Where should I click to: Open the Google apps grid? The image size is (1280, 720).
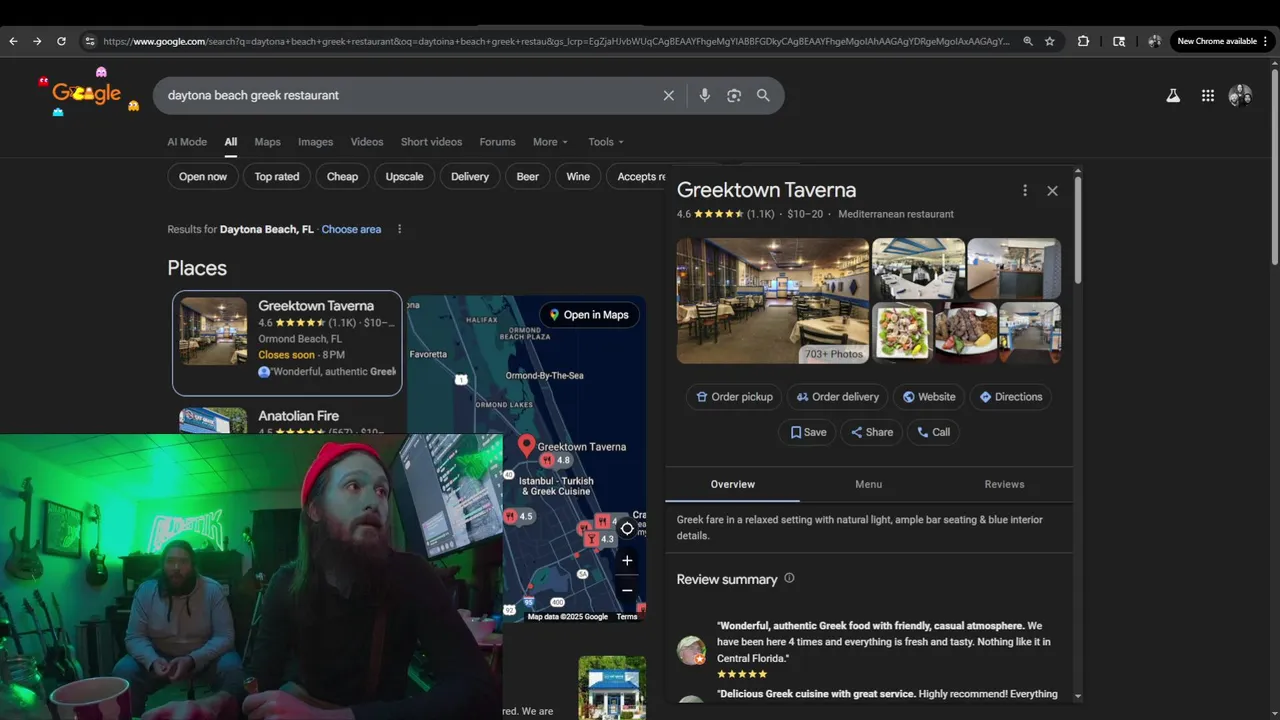click(x=1208, y=95)
